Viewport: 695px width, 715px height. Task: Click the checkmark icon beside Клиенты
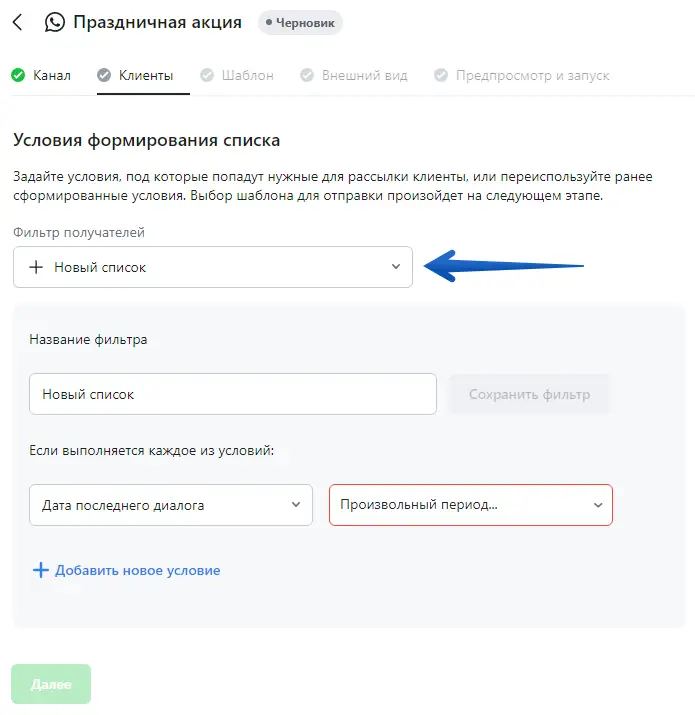[x=103, y=75]
